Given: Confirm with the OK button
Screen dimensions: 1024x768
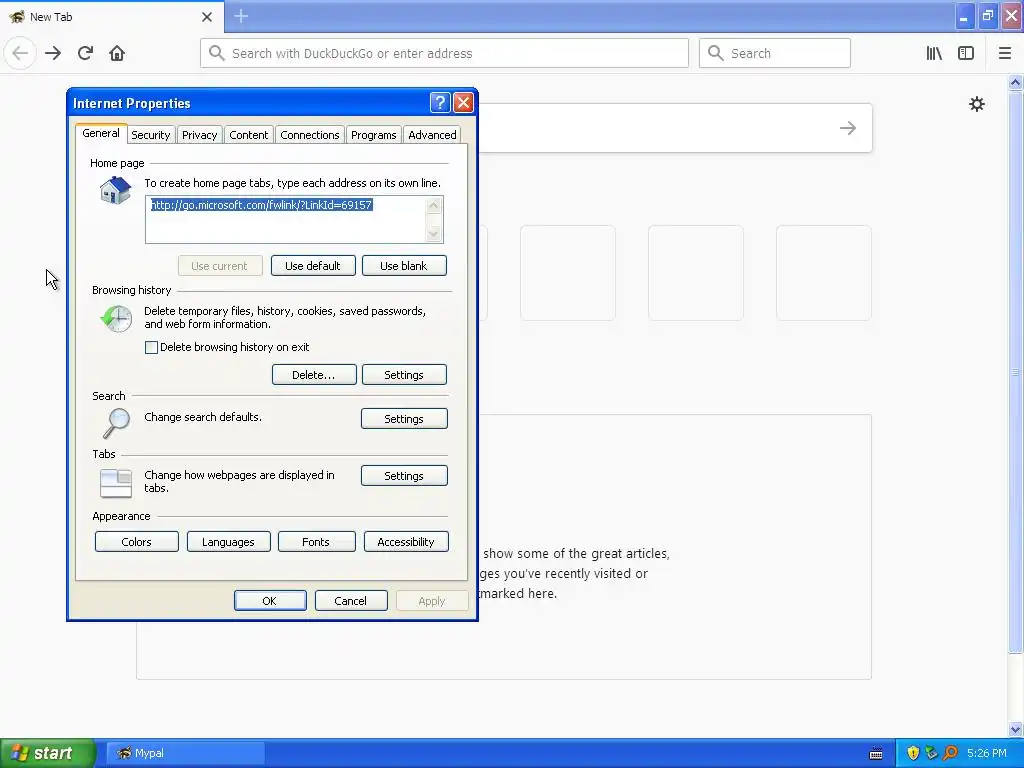Looking at the screenshot, I should pos(270,601).
